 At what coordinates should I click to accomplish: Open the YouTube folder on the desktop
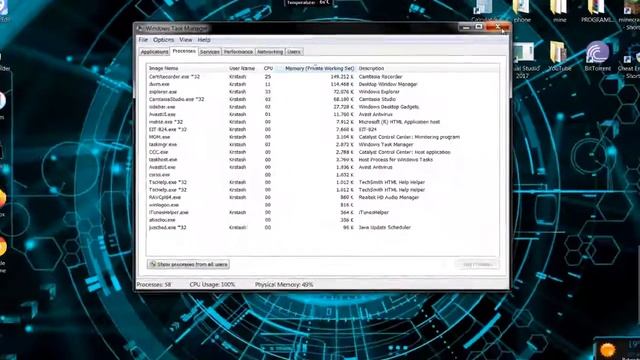559,57
